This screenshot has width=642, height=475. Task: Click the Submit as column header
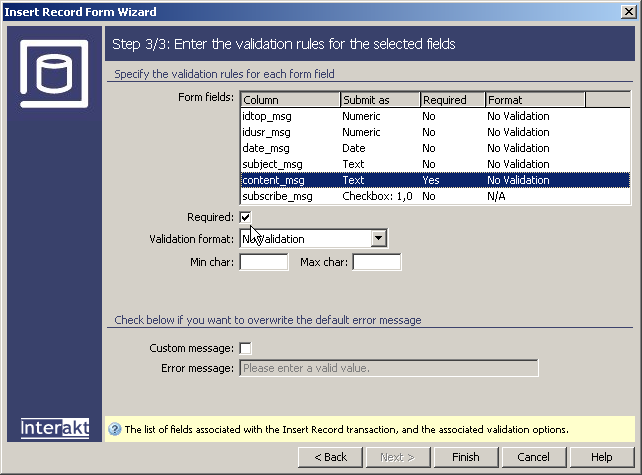pos(379,100)
